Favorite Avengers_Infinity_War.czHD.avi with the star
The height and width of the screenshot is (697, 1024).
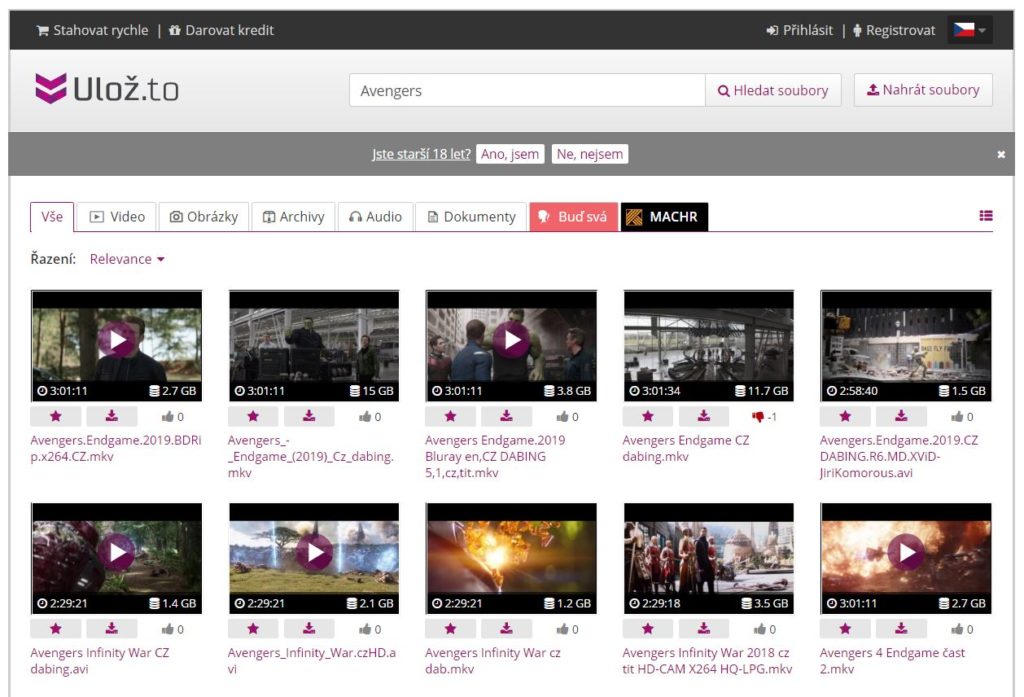point(253,628)
